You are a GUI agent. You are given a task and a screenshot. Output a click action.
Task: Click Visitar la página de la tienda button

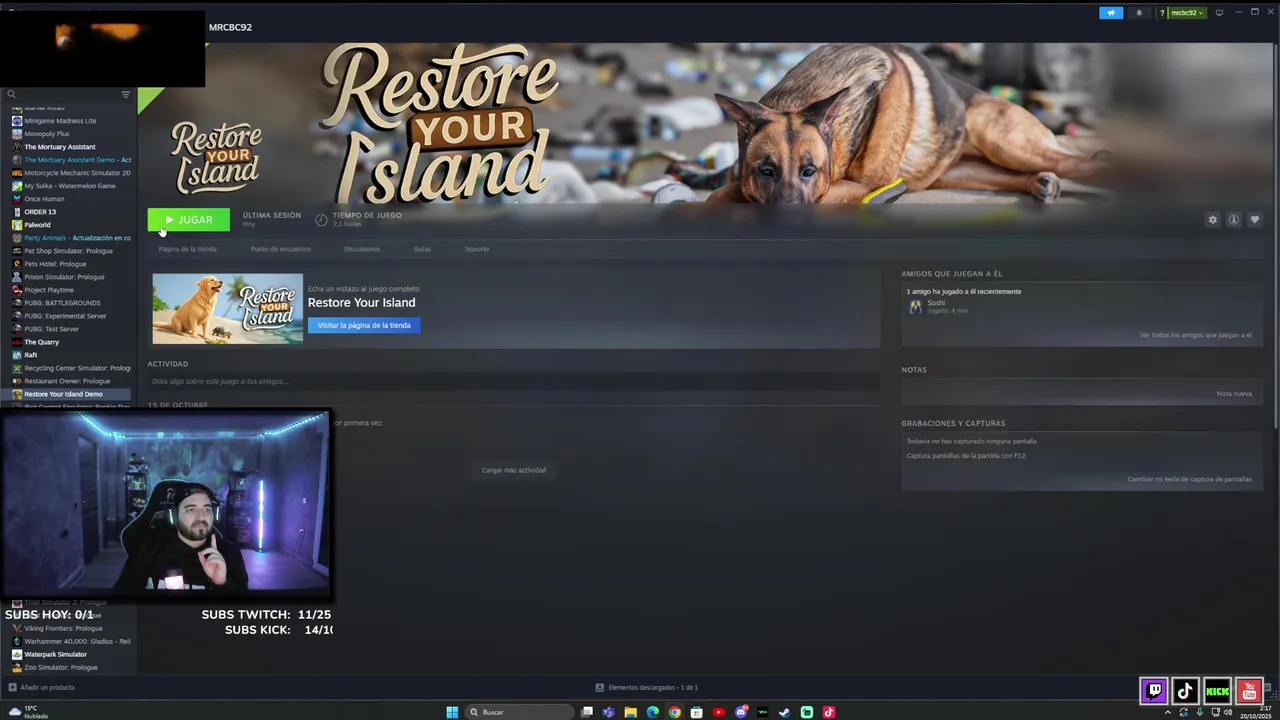click(x=364, y=325)
